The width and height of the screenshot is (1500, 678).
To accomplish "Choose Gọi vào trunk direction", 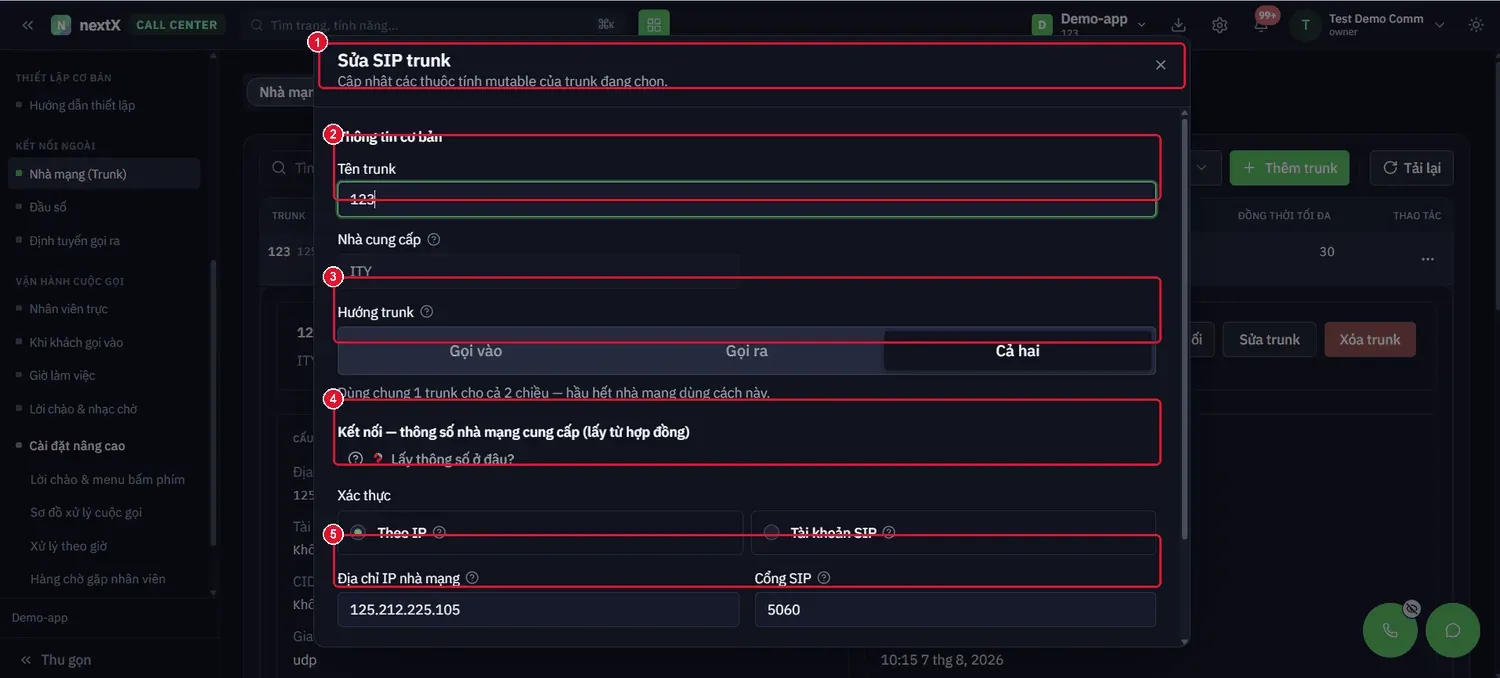I will (x=476, y=351).
